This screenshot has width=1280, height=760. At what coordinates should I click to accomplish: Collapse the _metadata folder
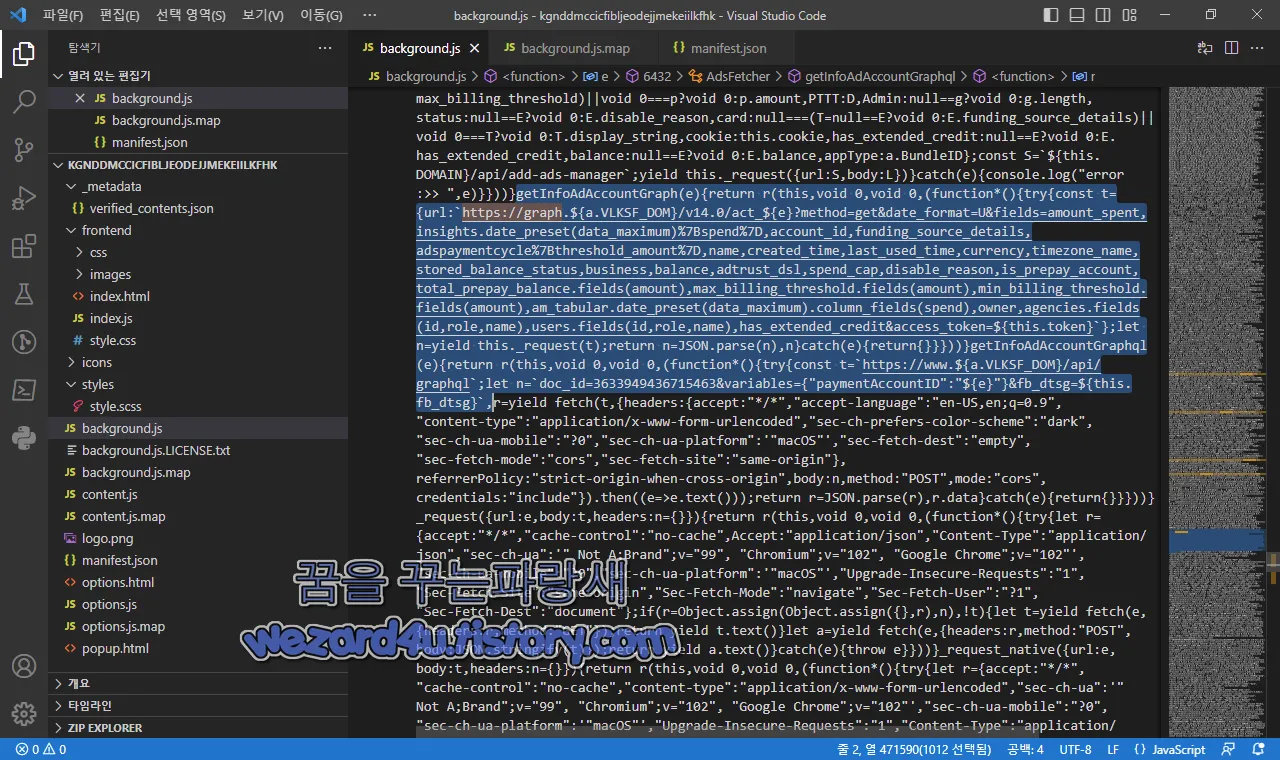coord(198,187)
